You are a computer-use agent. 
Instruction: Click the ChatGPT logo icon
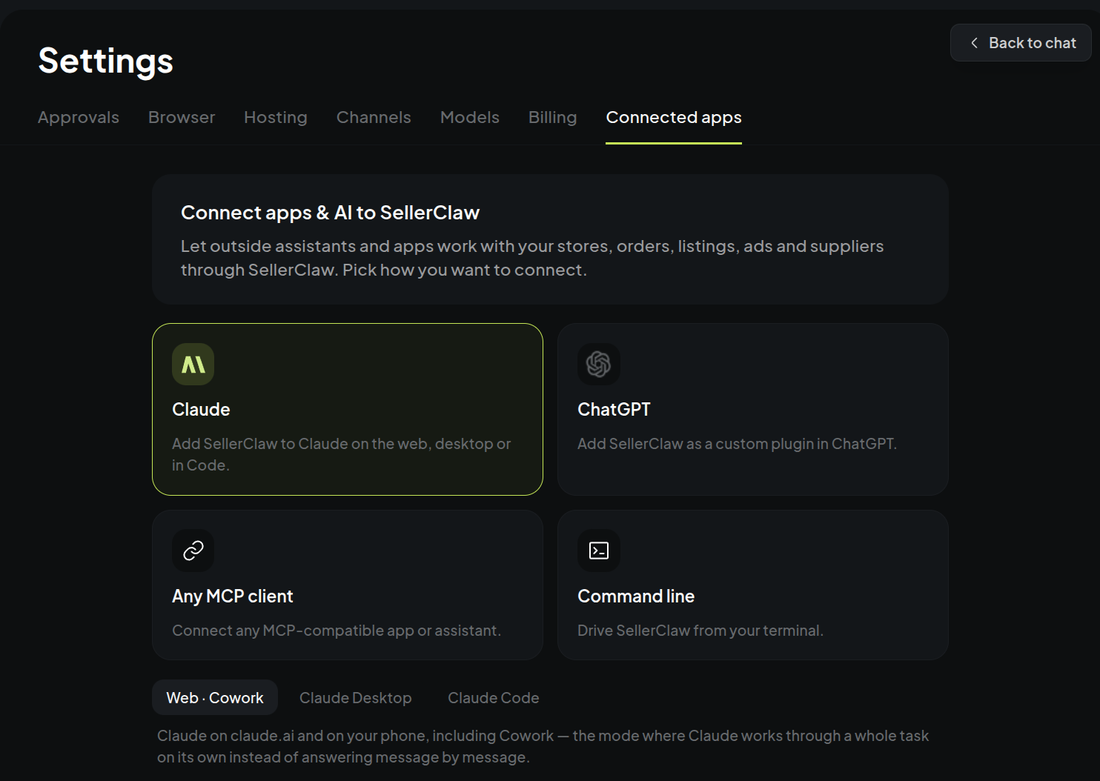598,364
